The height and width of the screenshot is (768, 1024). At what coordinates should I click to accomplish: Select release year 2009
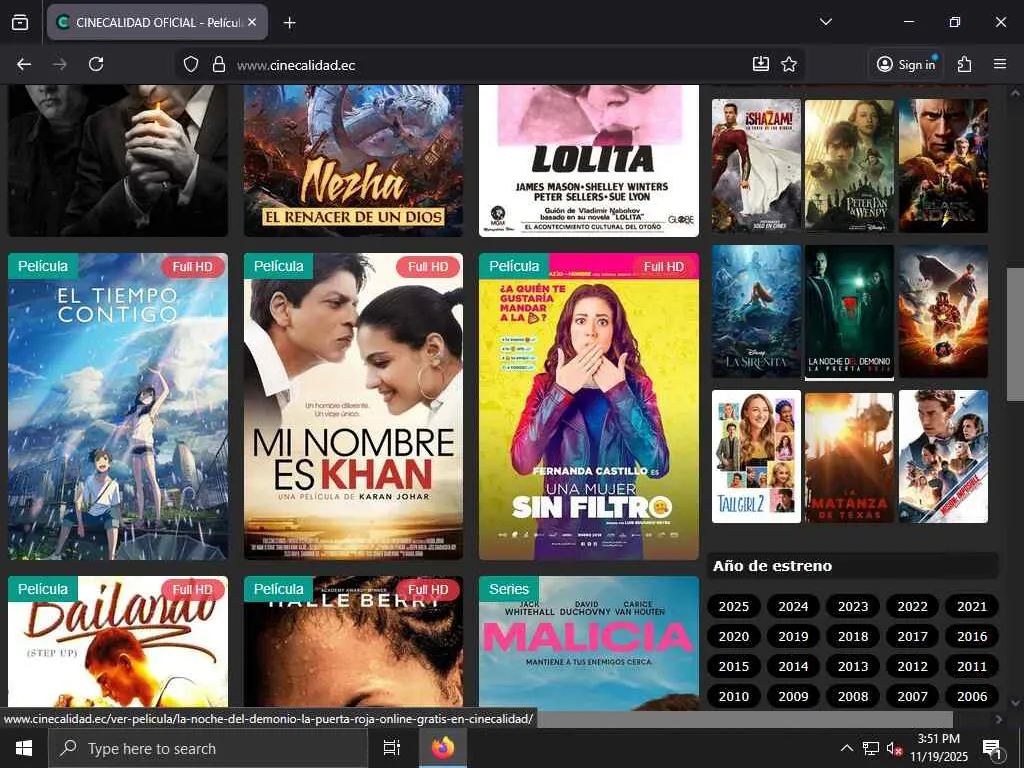point(793,696)
